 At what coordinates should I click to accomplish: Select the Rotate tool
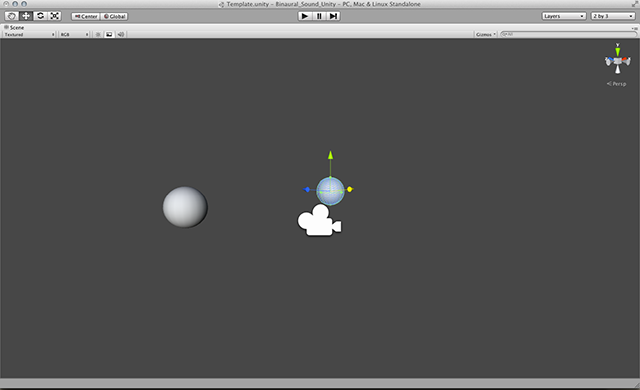tap(40, 16)
